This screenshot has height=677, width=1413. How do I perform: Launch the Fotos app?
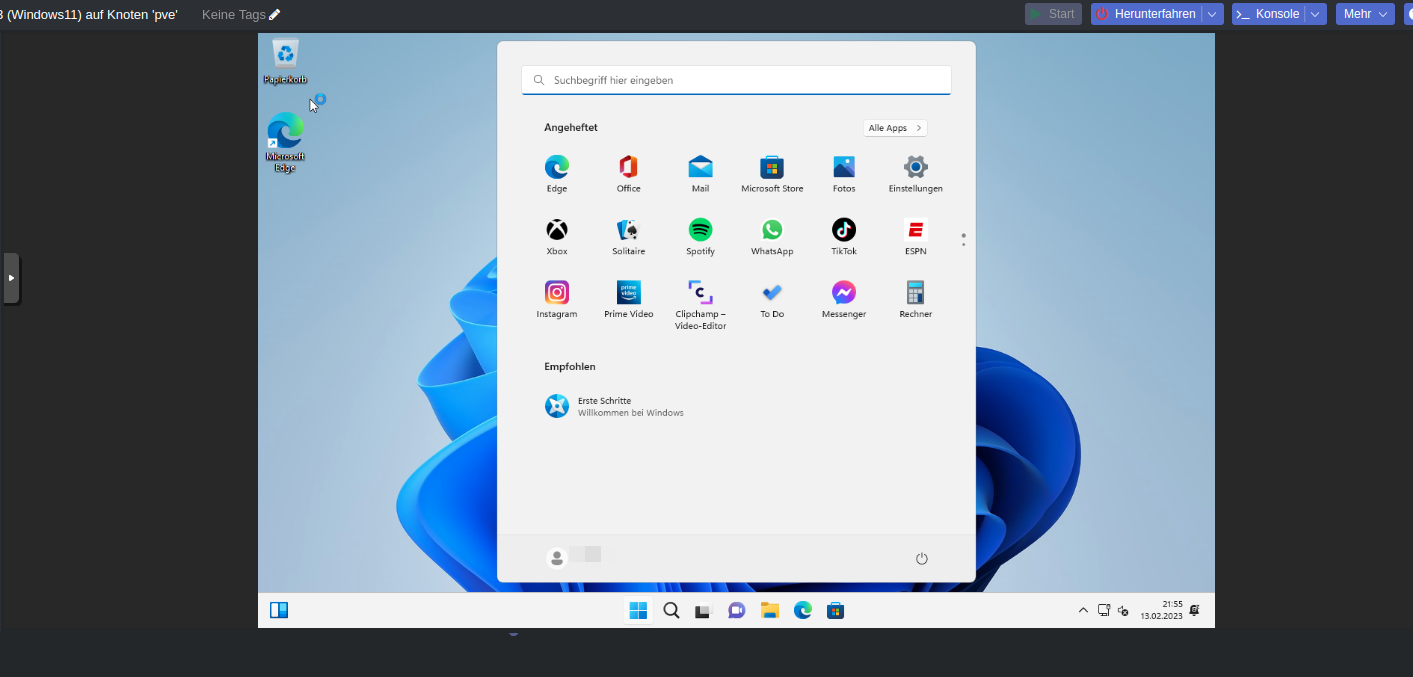coord(844,174)
